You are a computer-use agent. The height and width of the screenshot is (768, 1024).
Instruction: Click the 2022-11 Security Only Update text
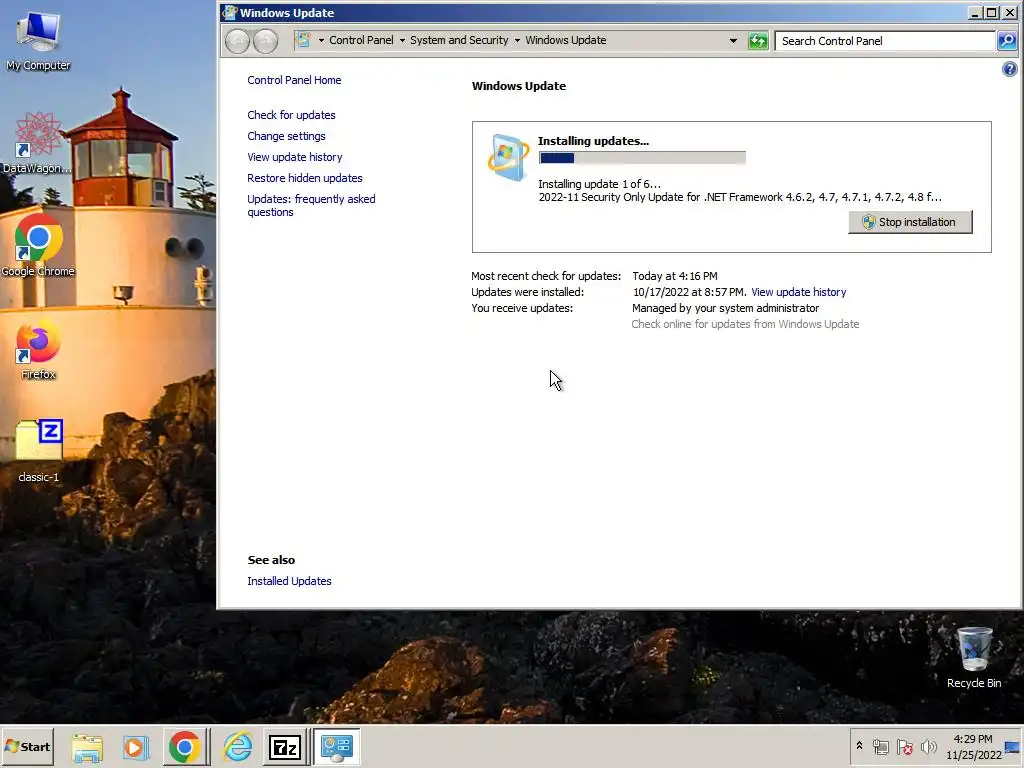pyautogui.click(x=740, y=197)
